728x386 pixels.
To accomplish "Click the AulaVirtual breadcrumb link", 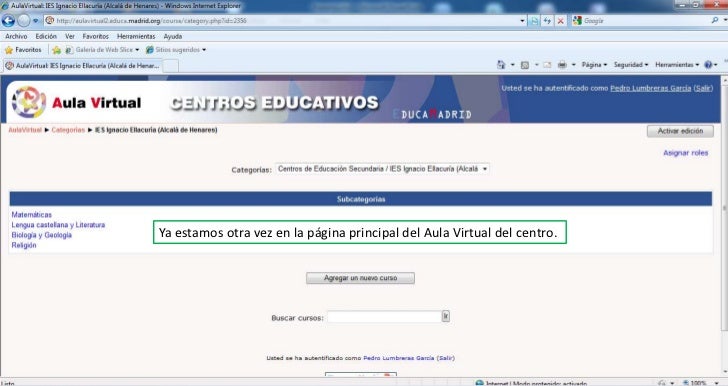I will tap(25, 130).
